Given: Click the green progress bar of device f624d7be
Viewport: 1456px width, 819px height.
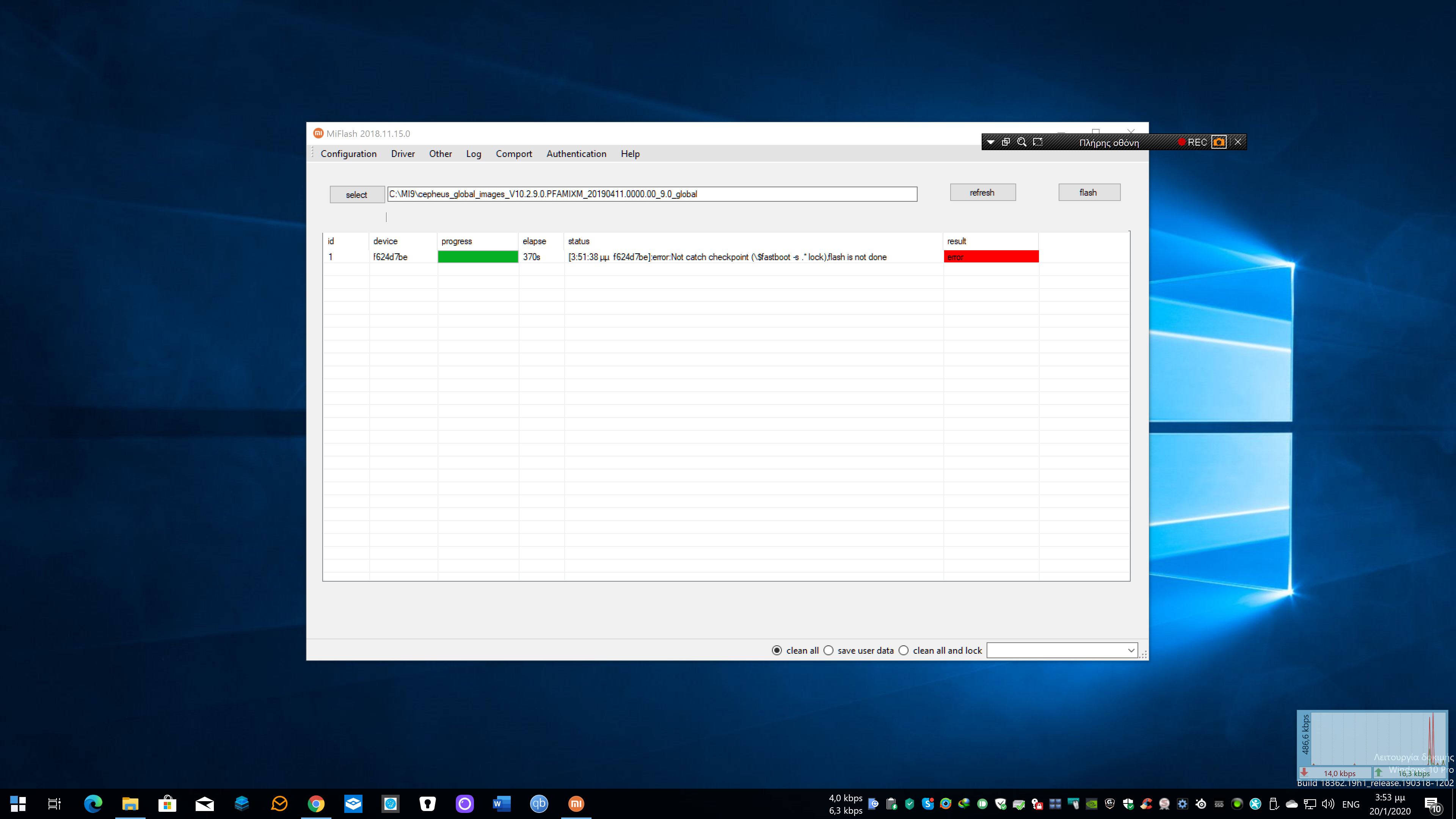Looking at the screenshot, I should coord(478,257).
